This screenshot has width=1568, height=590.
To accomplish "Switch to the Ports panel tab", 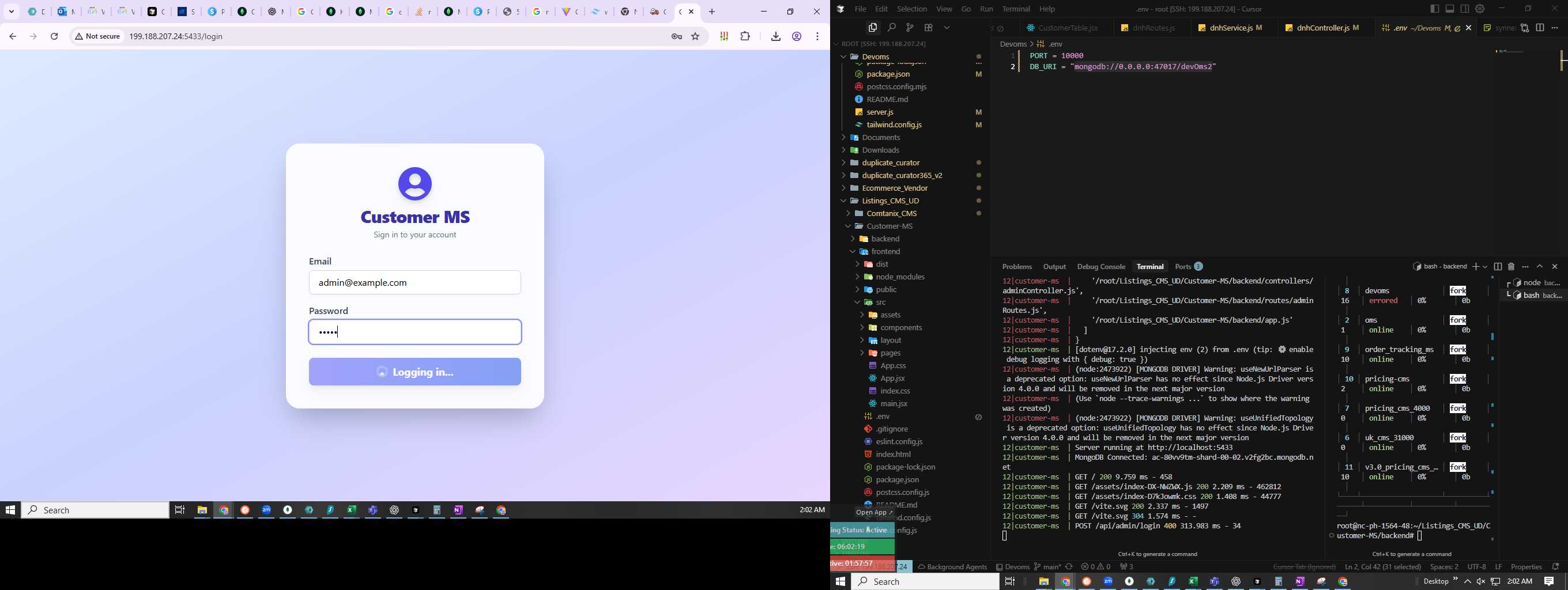I will click(1189, 266).
